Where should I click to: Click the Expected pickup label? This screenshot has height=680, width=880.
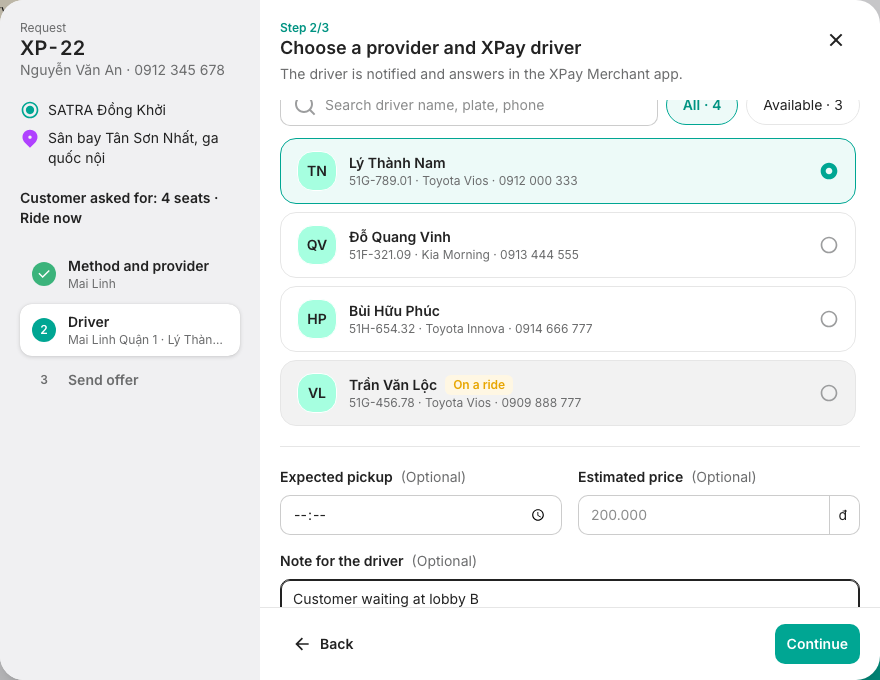336,477
